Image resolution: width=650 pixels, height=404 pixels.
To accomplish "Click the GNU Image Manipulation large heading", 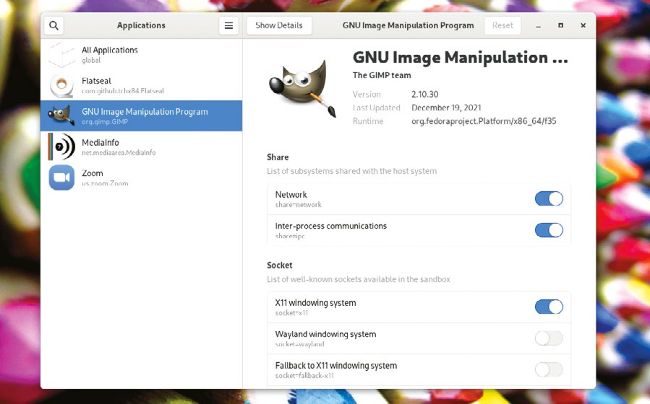I will 460,58.
